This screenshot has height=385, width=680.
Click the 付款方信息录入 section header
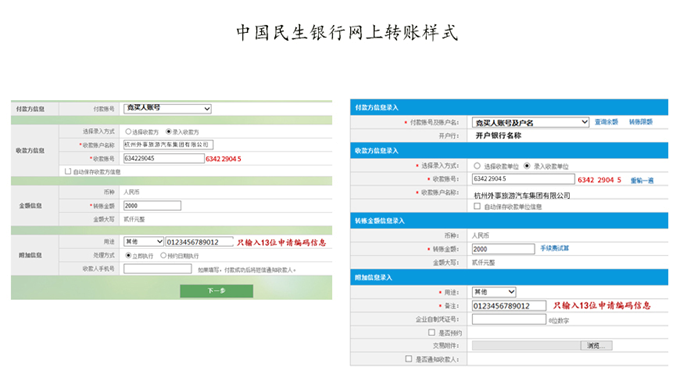[x=509, y=108]
